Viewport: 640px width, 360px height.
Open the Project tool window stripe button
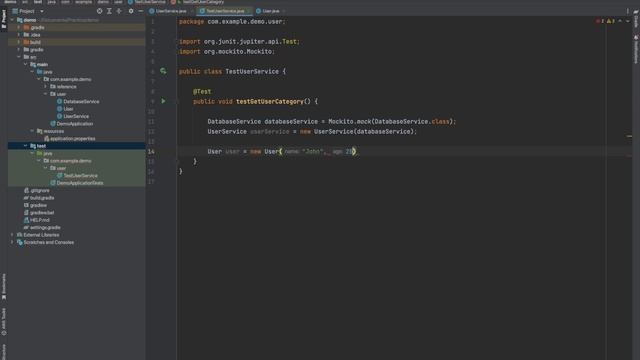[x=4, y=19]
